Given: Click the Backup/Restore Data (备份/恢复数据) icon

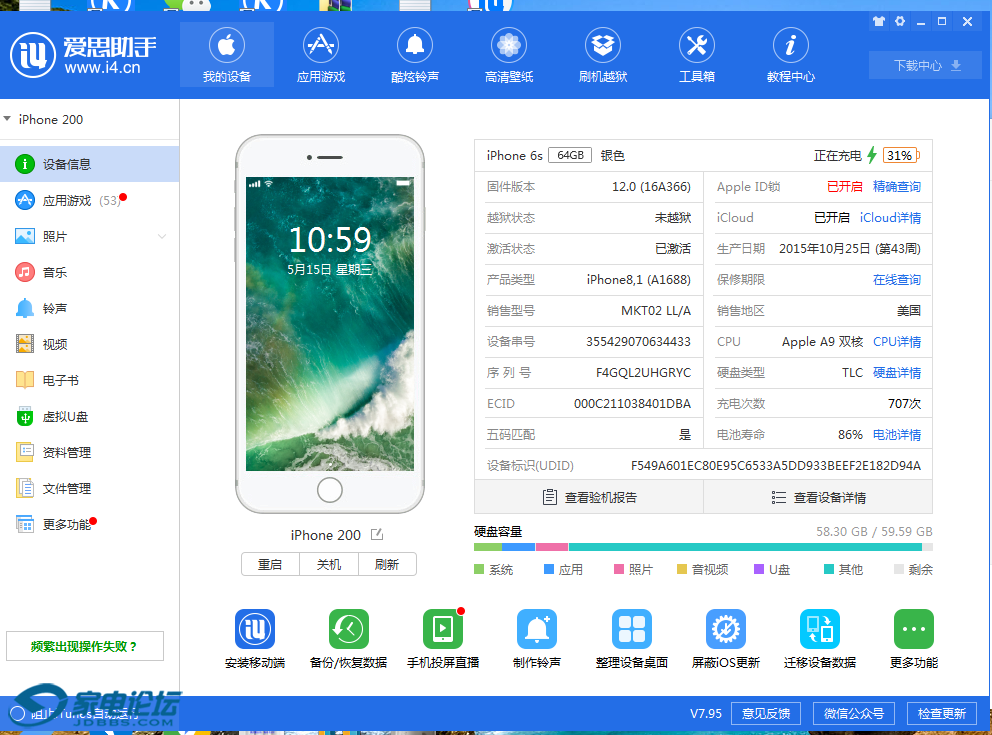Looking at the screenshot, I should (x=348, y=629).
